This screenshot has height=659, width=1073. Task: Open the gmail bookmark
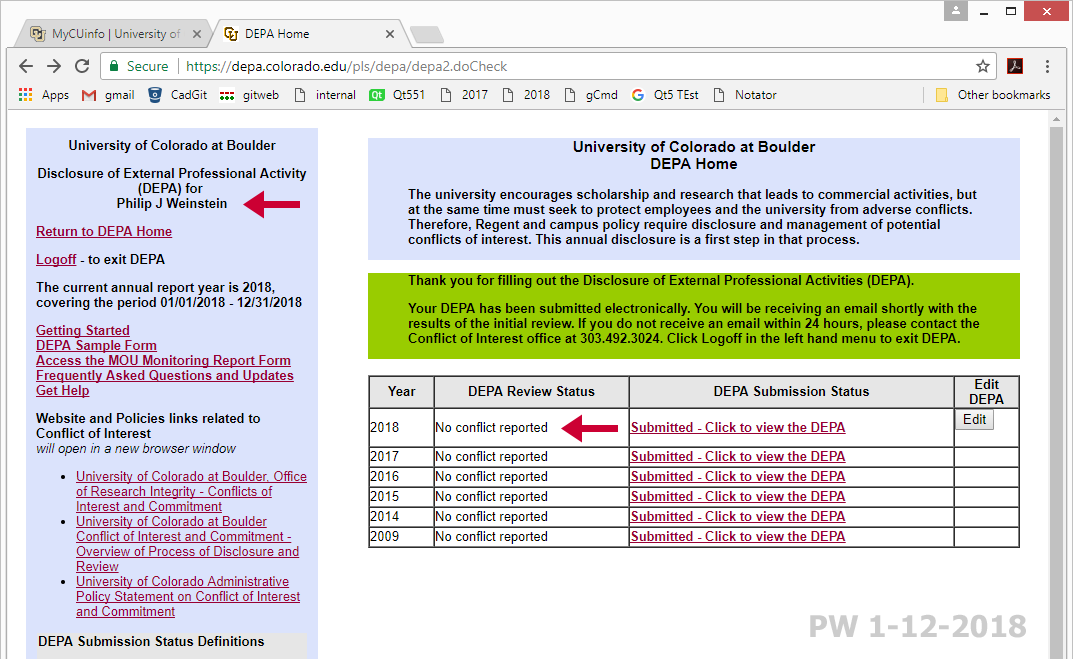click(108, 95)
